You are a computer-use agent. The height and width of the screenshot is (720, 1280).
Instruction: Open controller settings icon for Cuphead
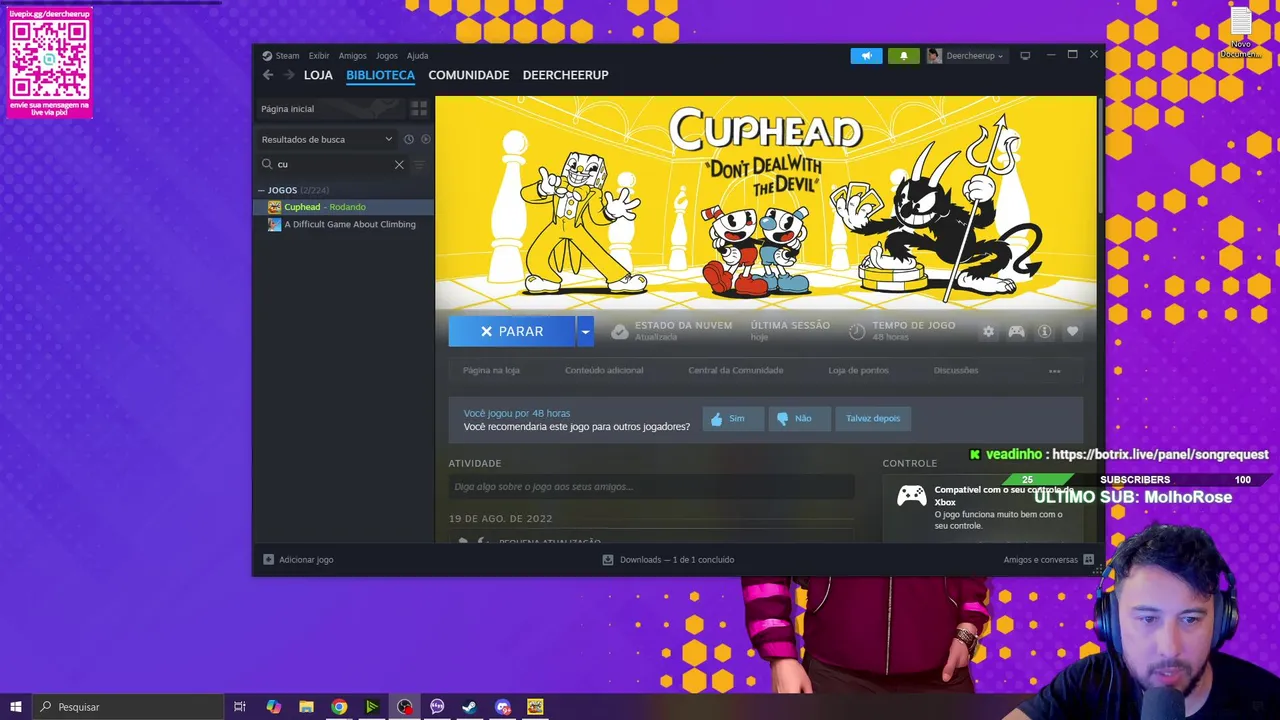pyautogui.click(x=1016, y=331)
